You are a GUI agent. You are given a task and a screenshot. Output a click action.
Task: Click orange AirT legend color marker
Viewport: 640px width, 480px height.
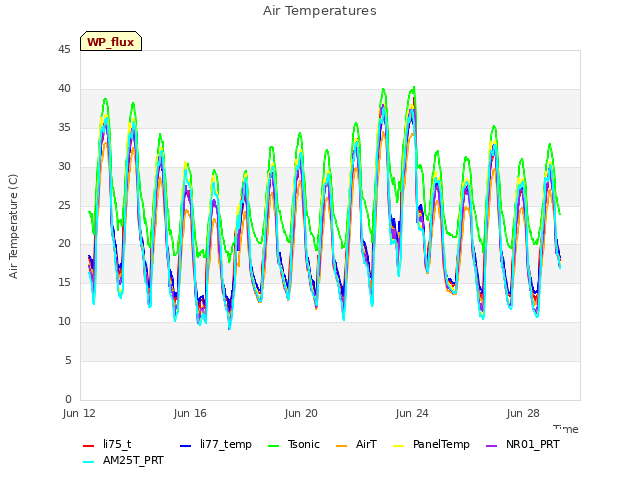(342, 446)
